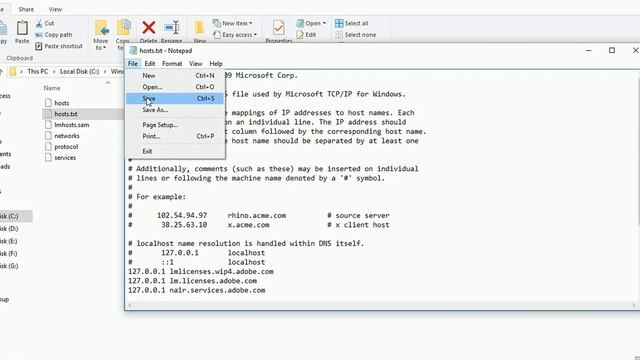
Task: Choose New in the File menu
Action: 175,76
